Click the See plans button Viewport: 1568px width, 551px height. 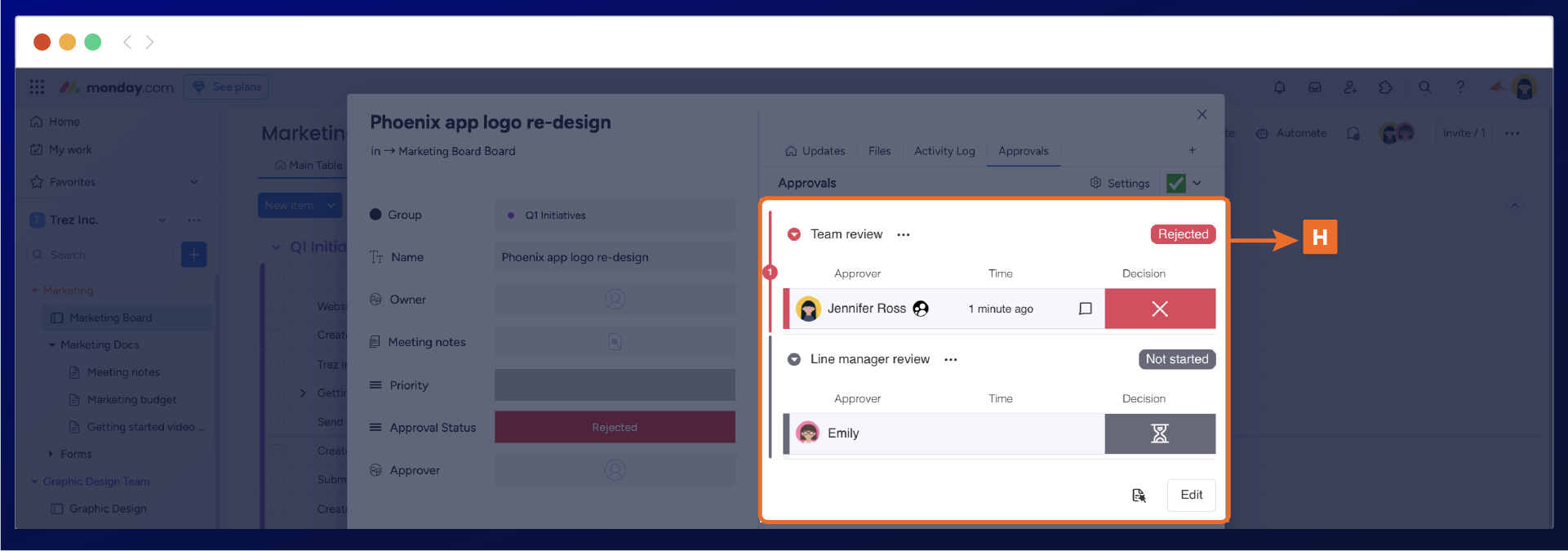click(x=227, y=87)
